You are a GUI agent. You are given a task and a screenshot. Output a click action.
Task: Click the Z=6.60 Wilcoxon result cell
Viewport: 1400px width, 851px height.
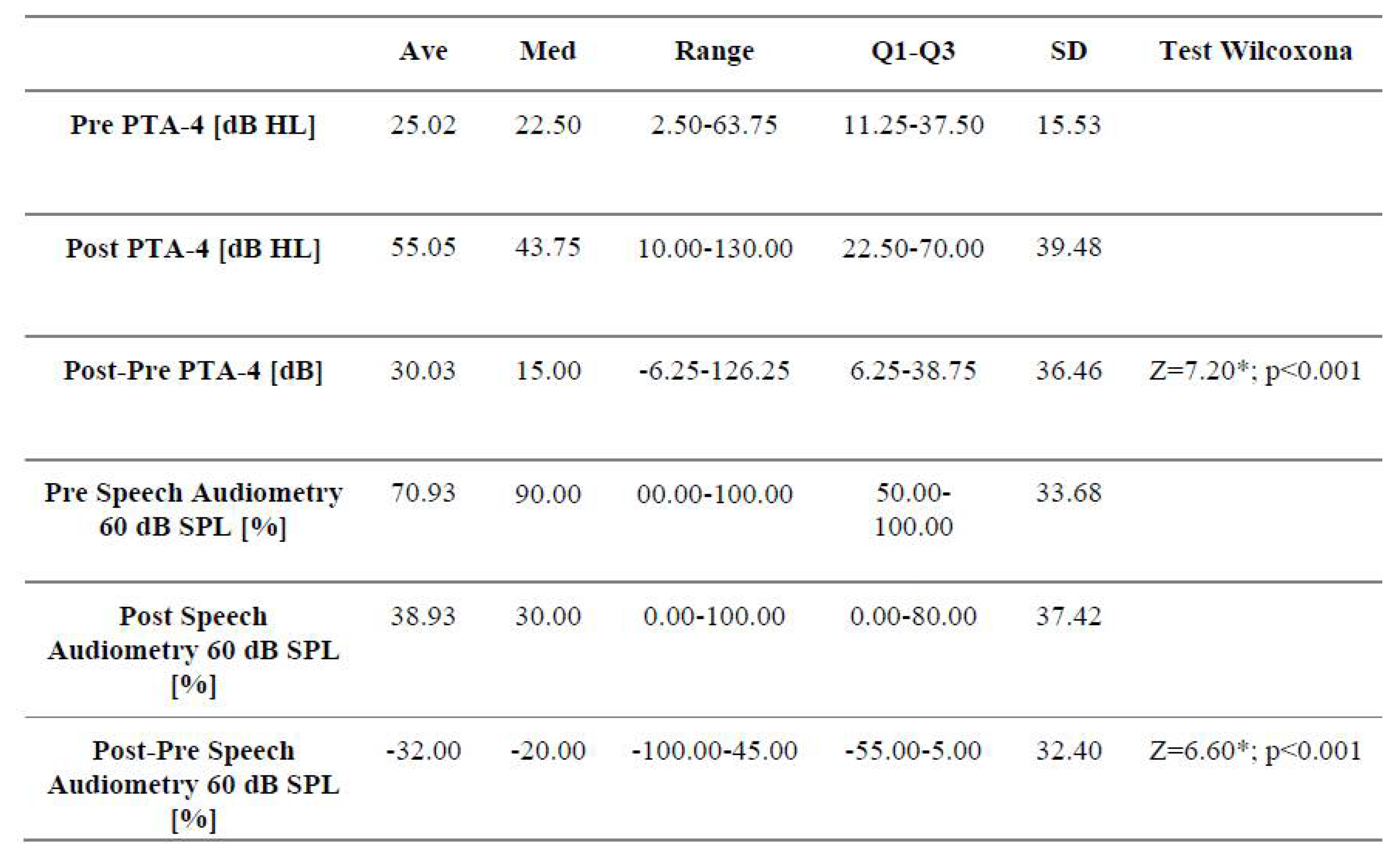[x=1255, y=750]
